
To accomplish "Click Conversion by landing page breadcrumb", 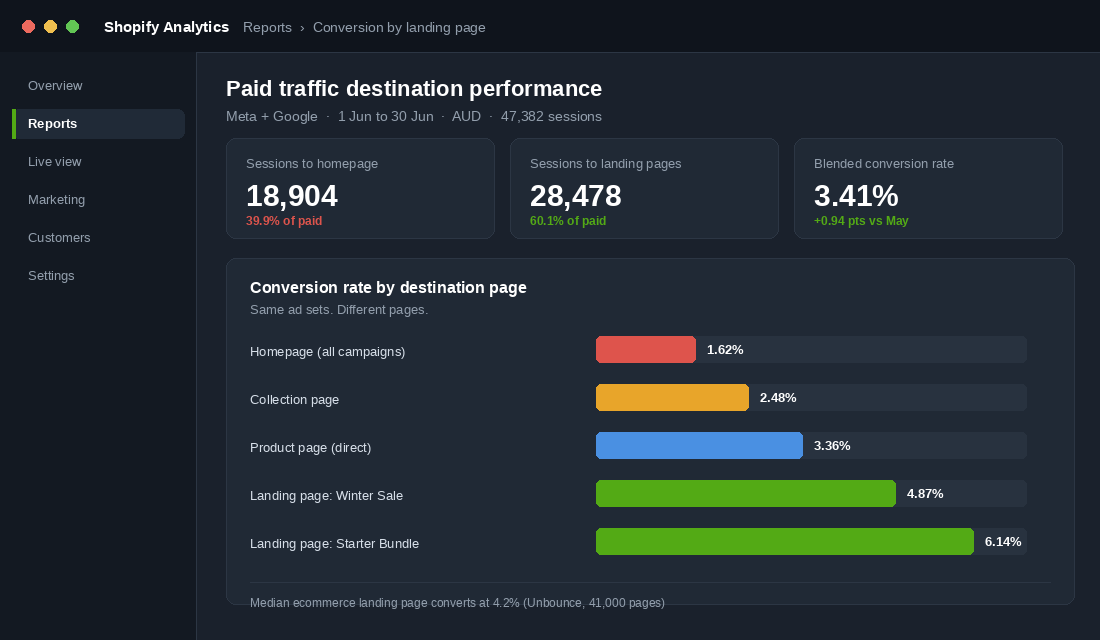I will click(x=399, y=27).
